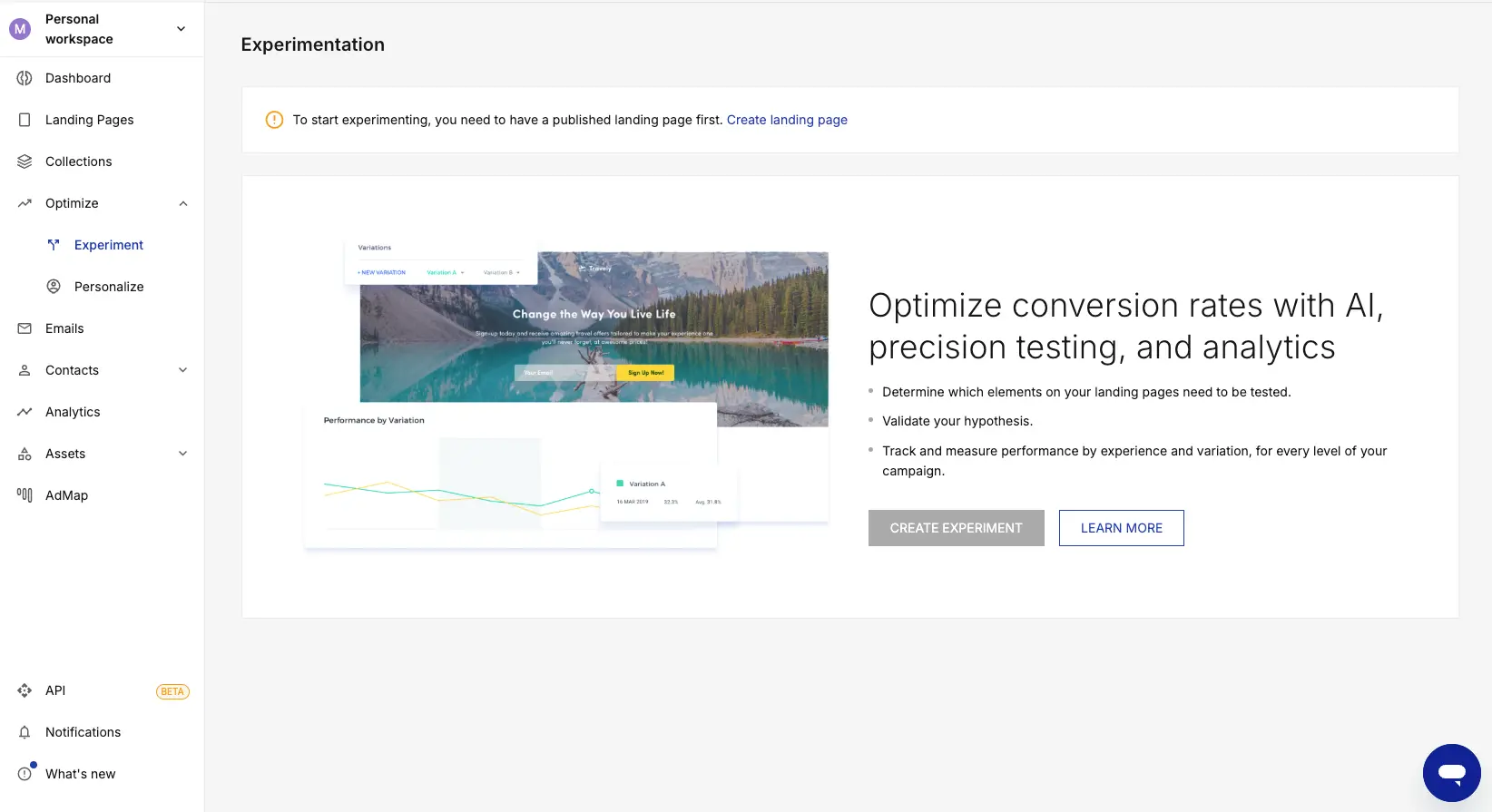Open Collections in the sidebar

point(102,161)
